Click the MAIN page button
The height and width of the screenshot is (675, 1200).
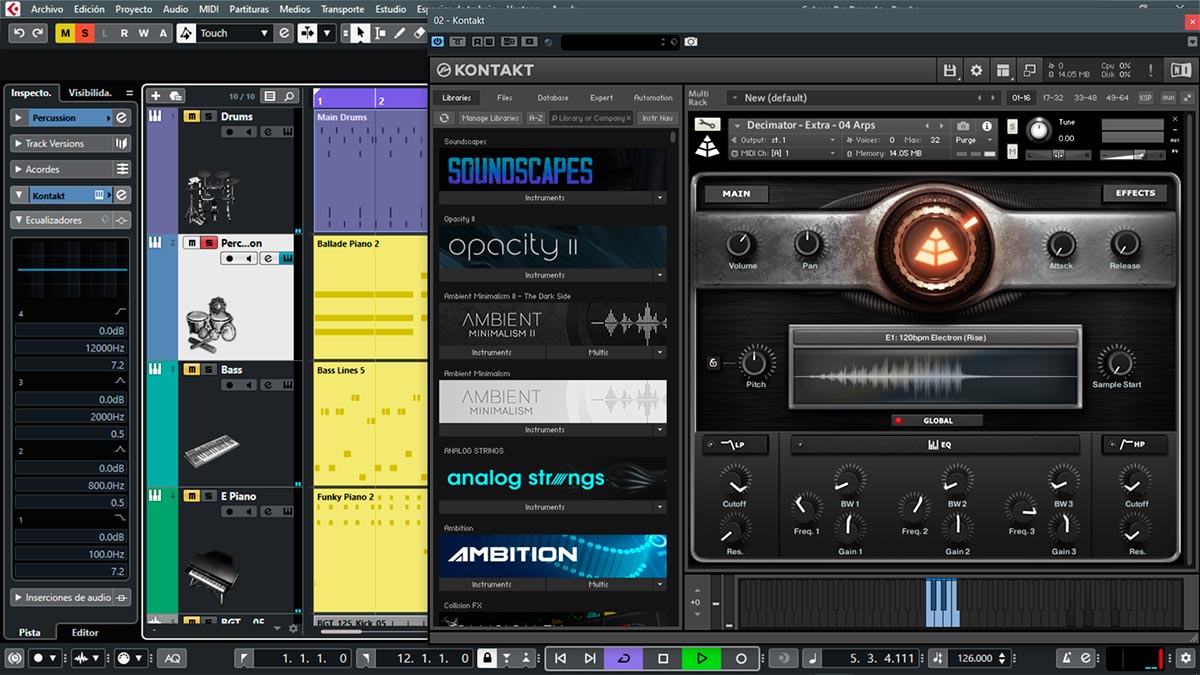pos(736,194)
